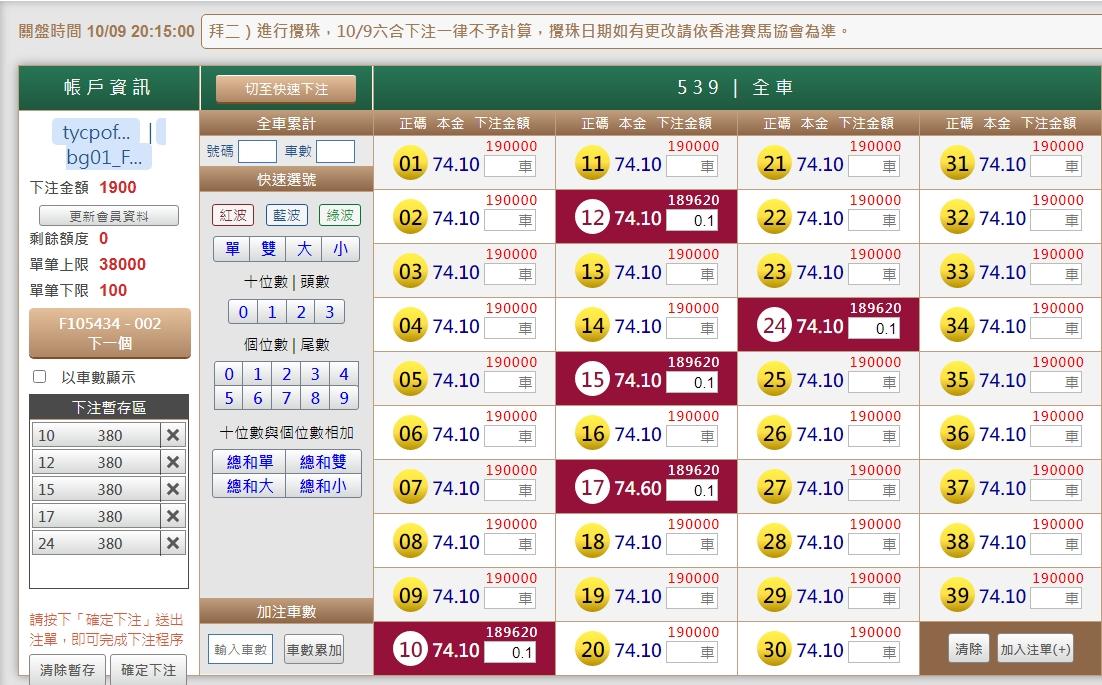
Task: Choose units digit 4 under 個位數
Action: coord(344,374)
